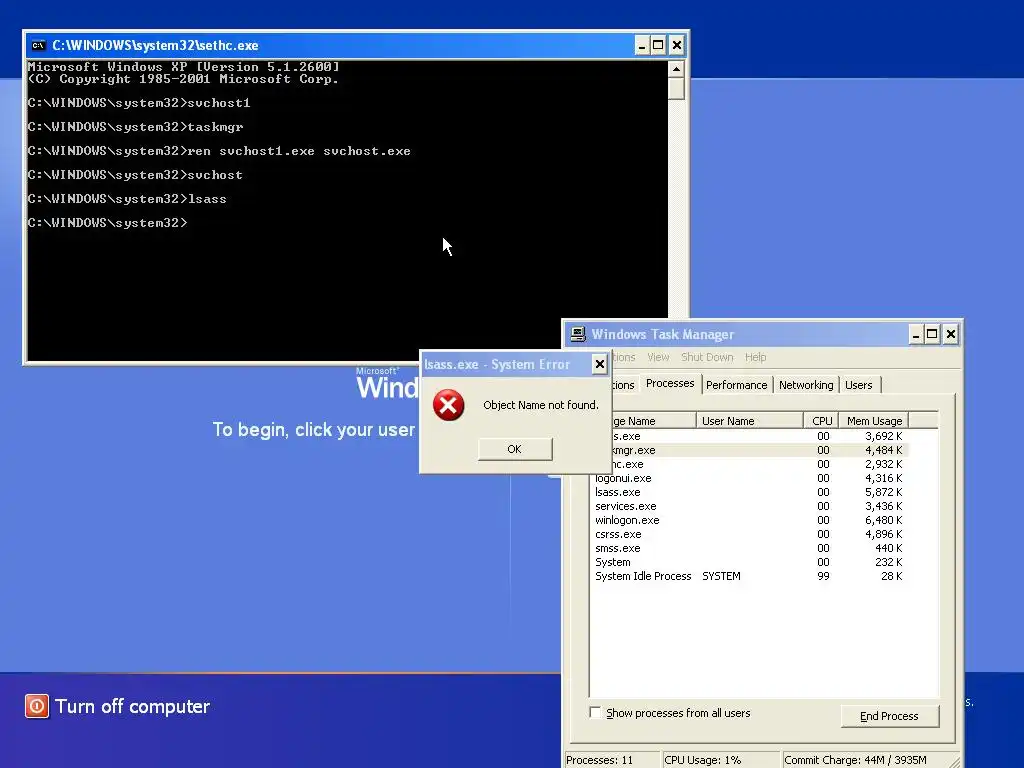Close the Windows Task Manager window
Viewport: 1024px width, 768px height.
951,334
